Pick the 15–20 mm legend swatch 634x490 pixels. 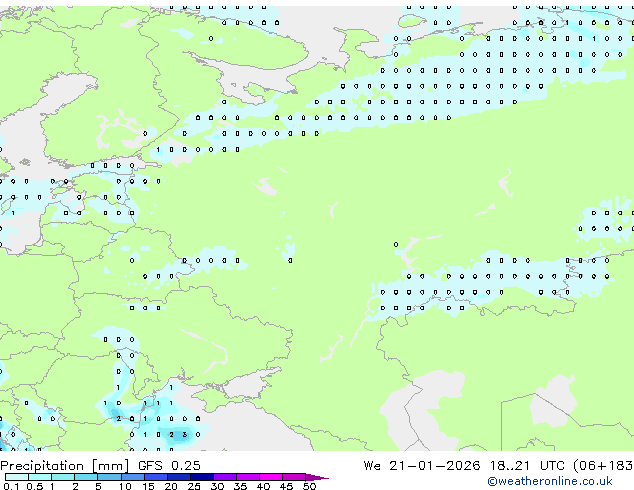156,477
